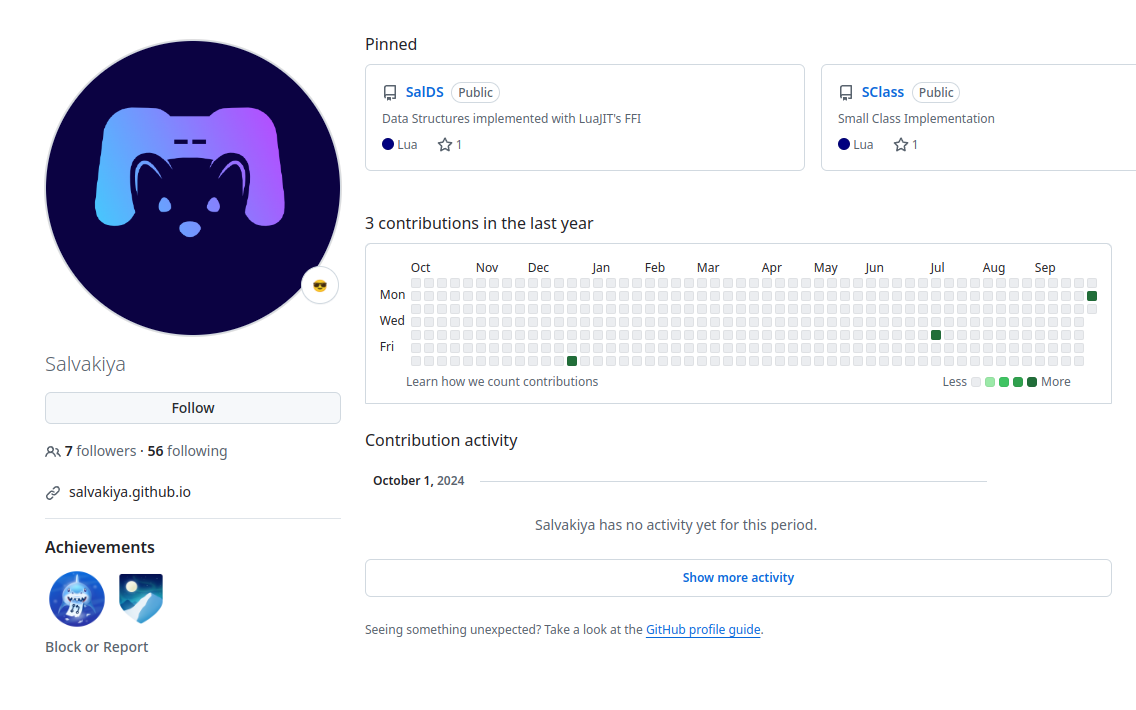
Task: Click the Arctic Code Vault achievement badge
Action: click(141, 599)
